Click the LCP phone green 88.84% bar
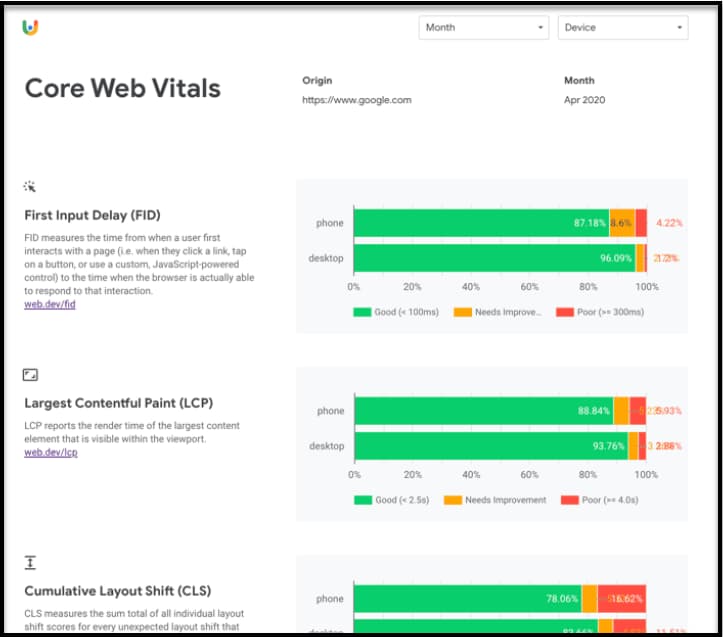Screen dimensions: 723x637 point(484,411)
